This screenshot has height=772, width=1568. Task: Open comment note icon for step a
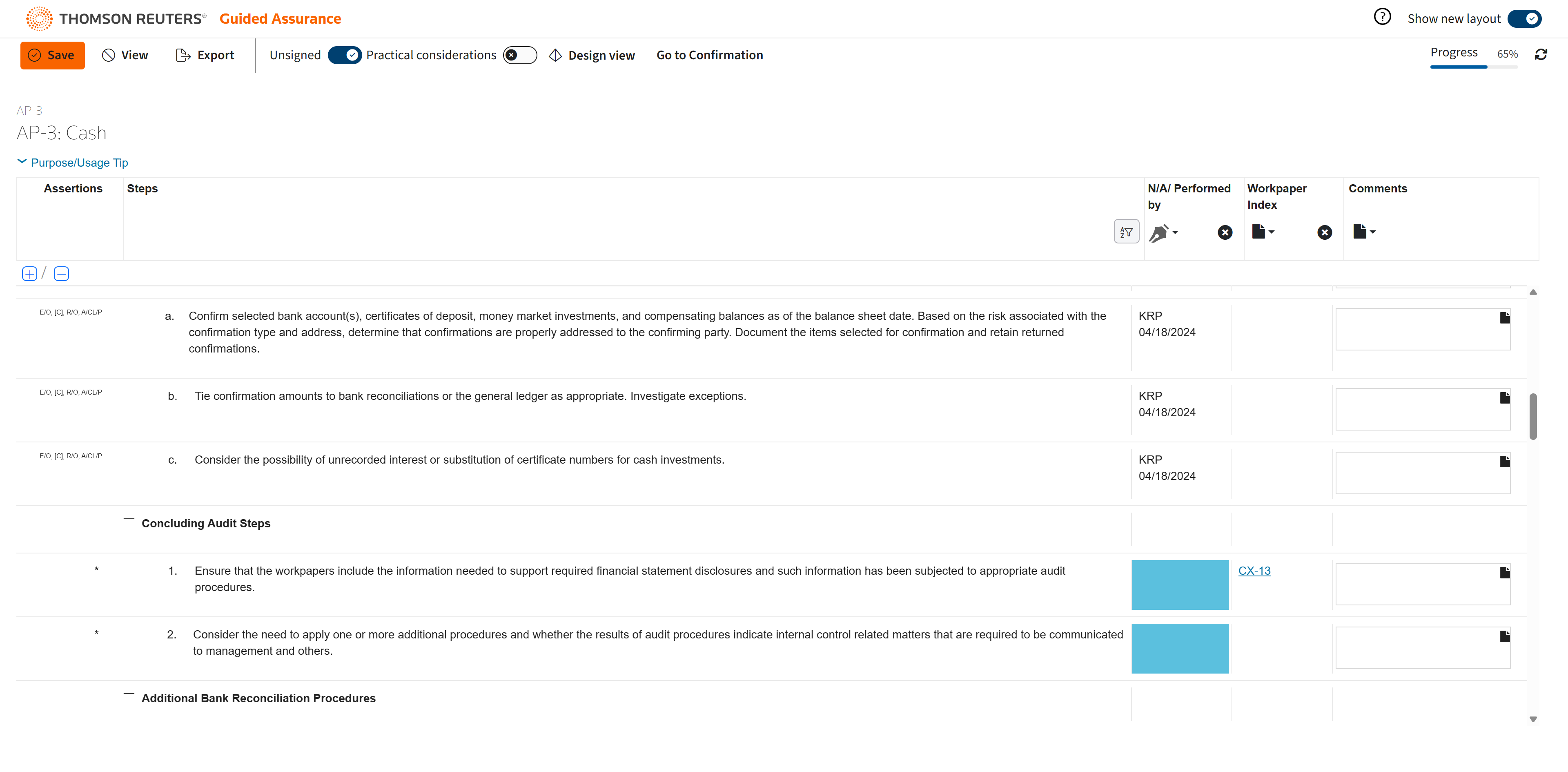tap(1505, 318)
